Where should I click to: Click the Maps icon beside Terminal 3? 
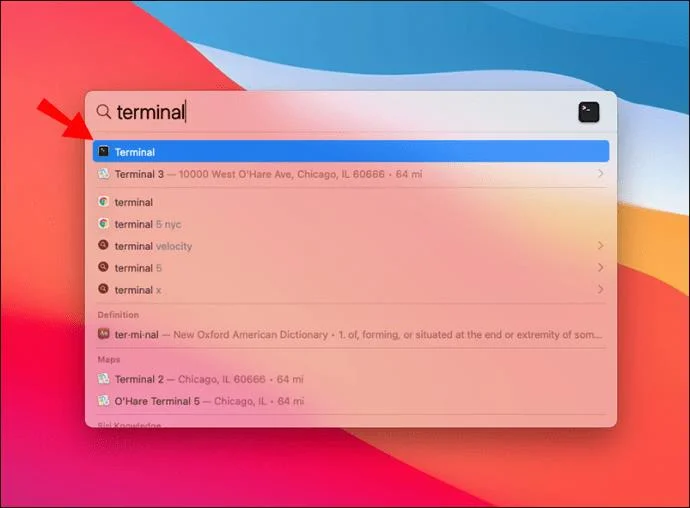[x=103, y=173]
